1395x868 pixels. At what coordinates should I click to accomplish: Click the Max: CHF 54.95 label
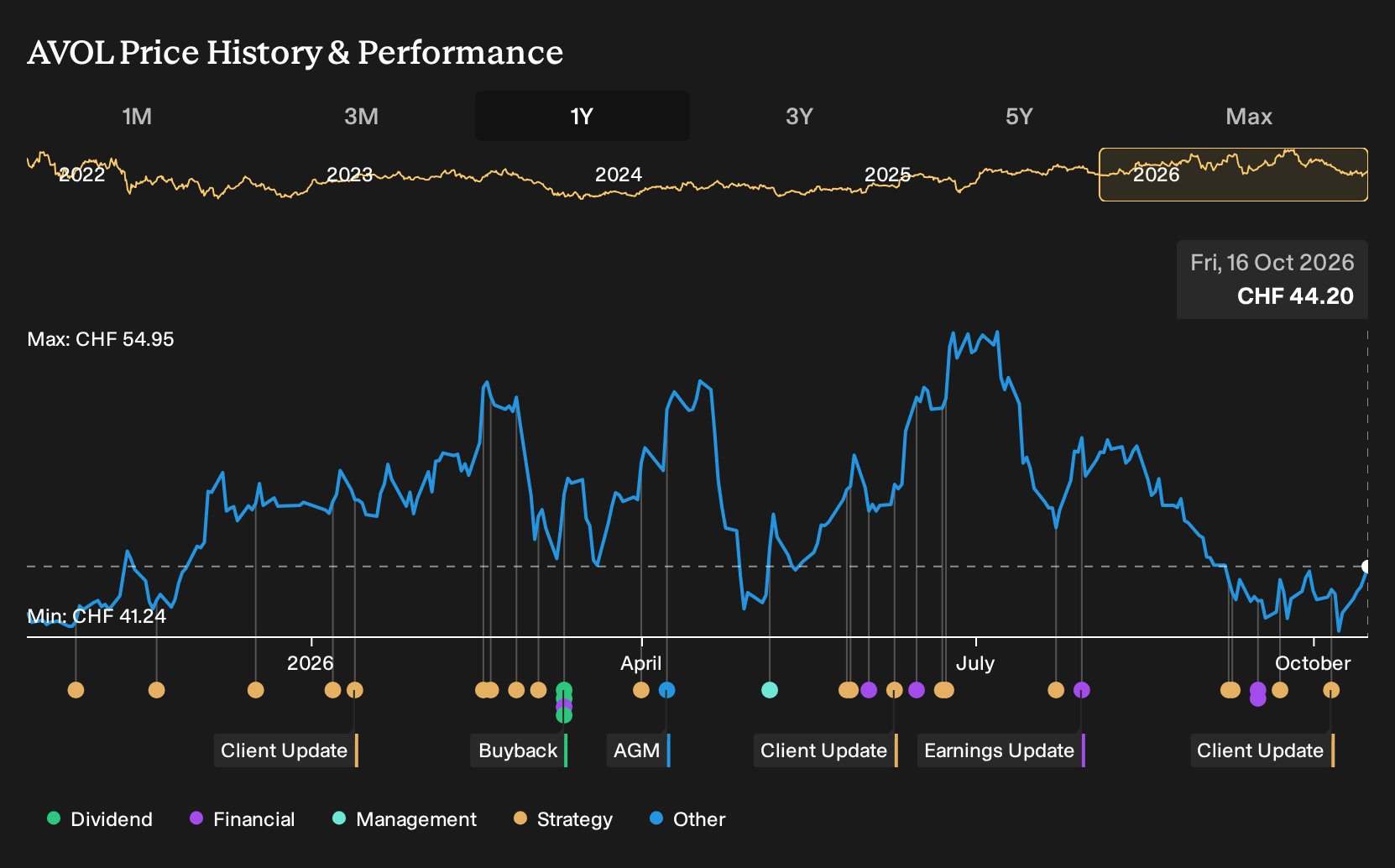tap(101, 339)
